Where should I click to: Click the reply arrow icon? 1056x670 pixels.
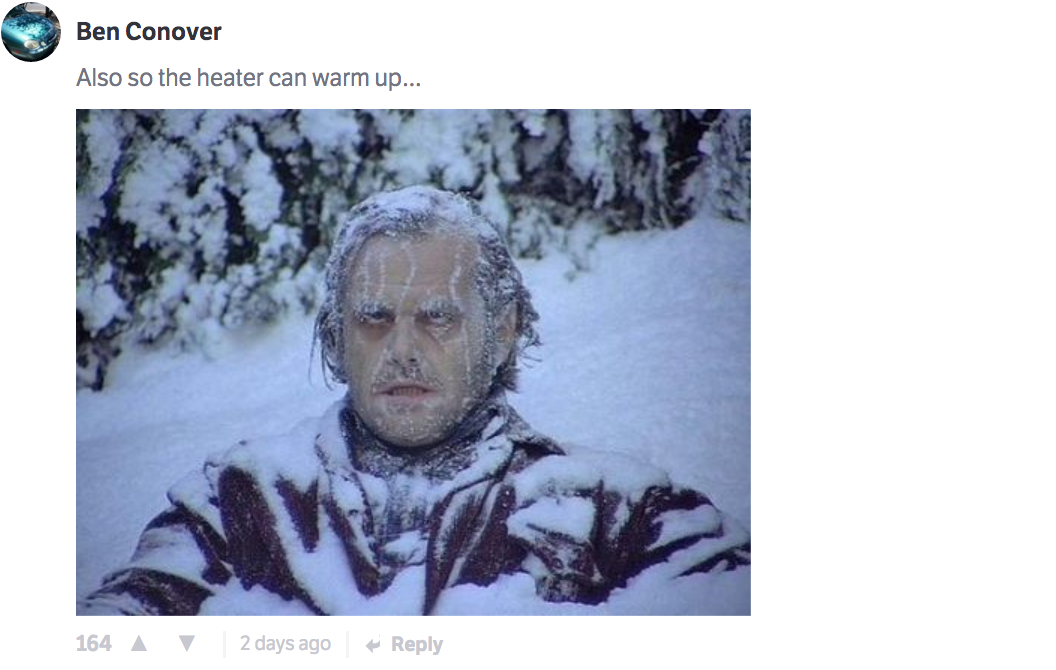tap(373, 645)
